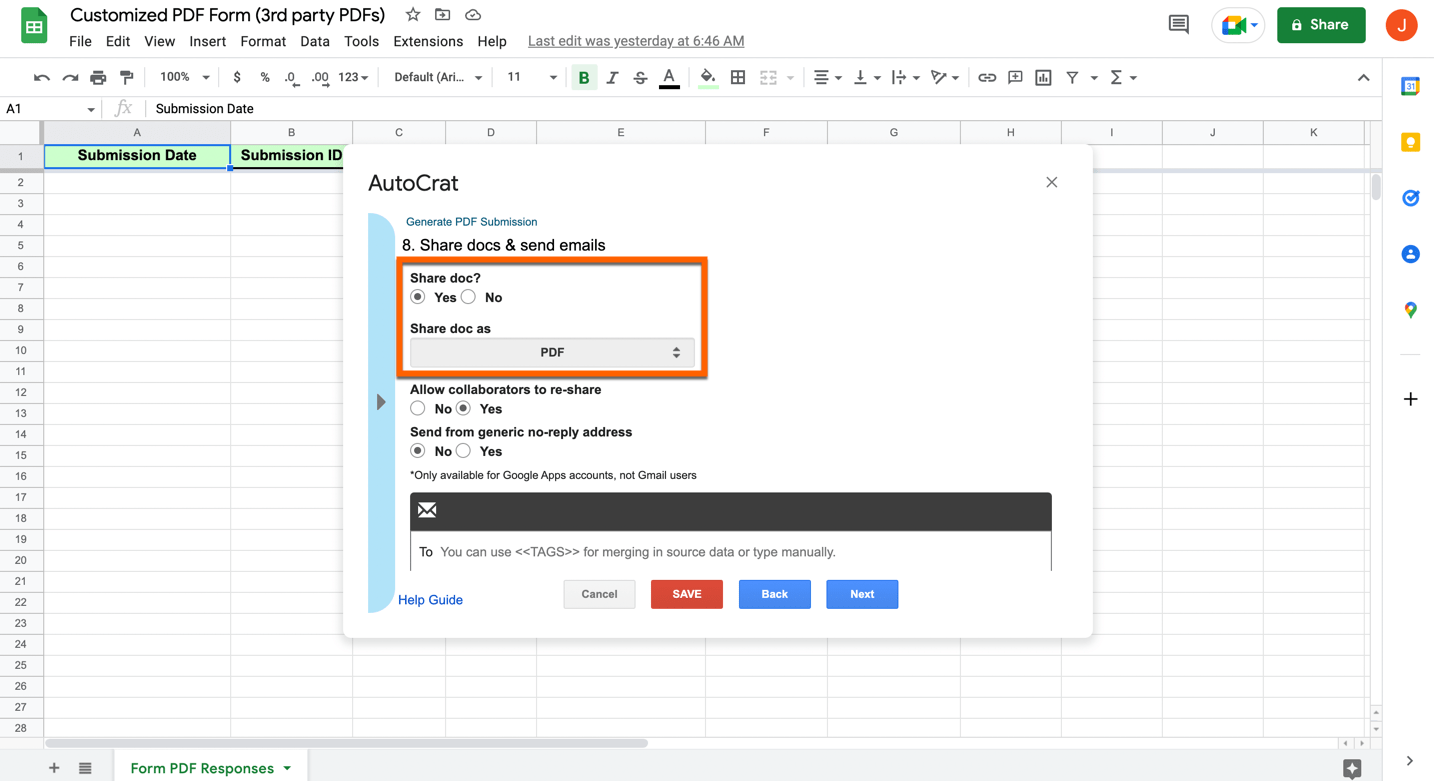Open Google Calendar side panel
Image resolution: width=1434 pixels, height=781 pixels.
pyautogui.click(x=1410, y=86)
